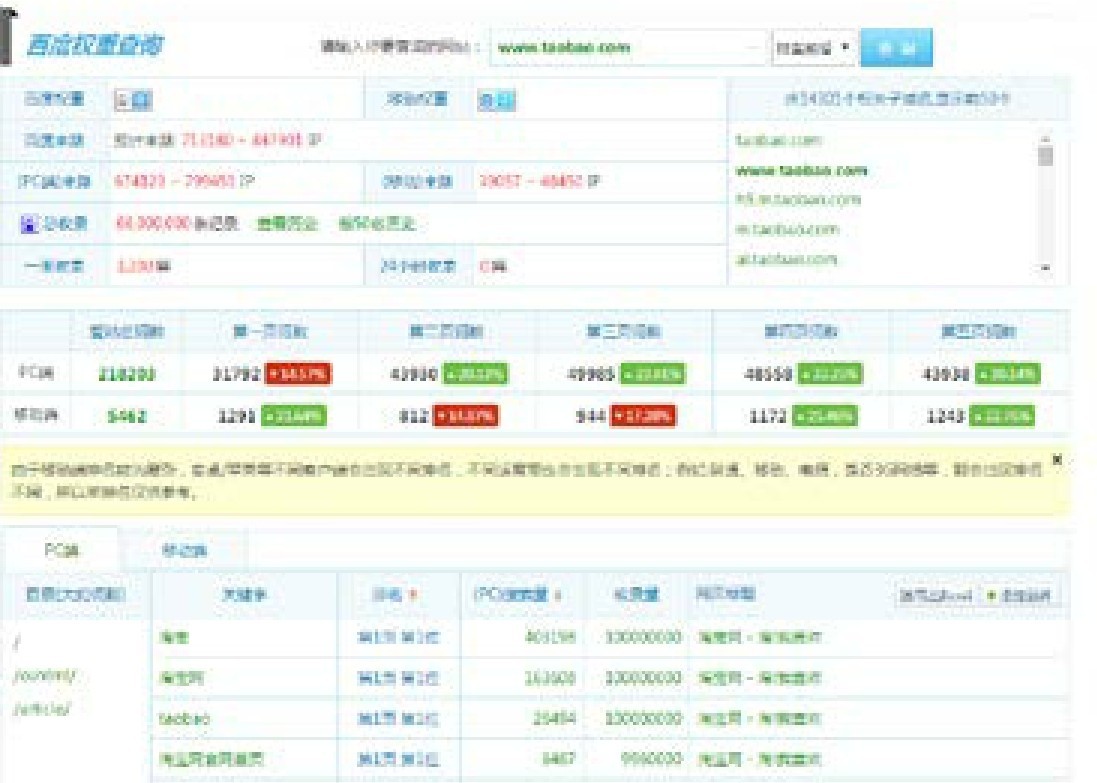1097x783 pixels.
Task: Click the blue query button
Action: 895,47
